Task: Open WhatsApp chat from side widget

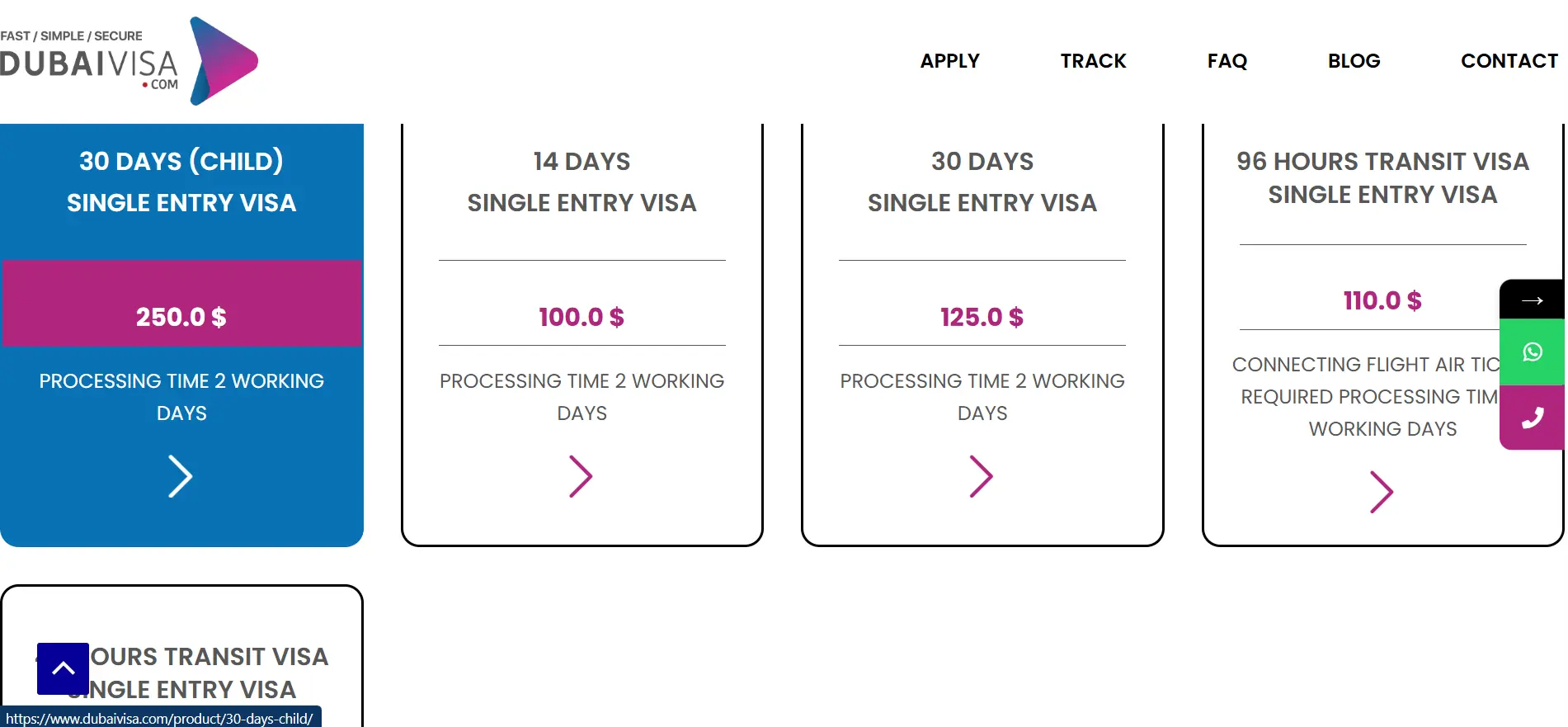Action: pos(1532,352)
